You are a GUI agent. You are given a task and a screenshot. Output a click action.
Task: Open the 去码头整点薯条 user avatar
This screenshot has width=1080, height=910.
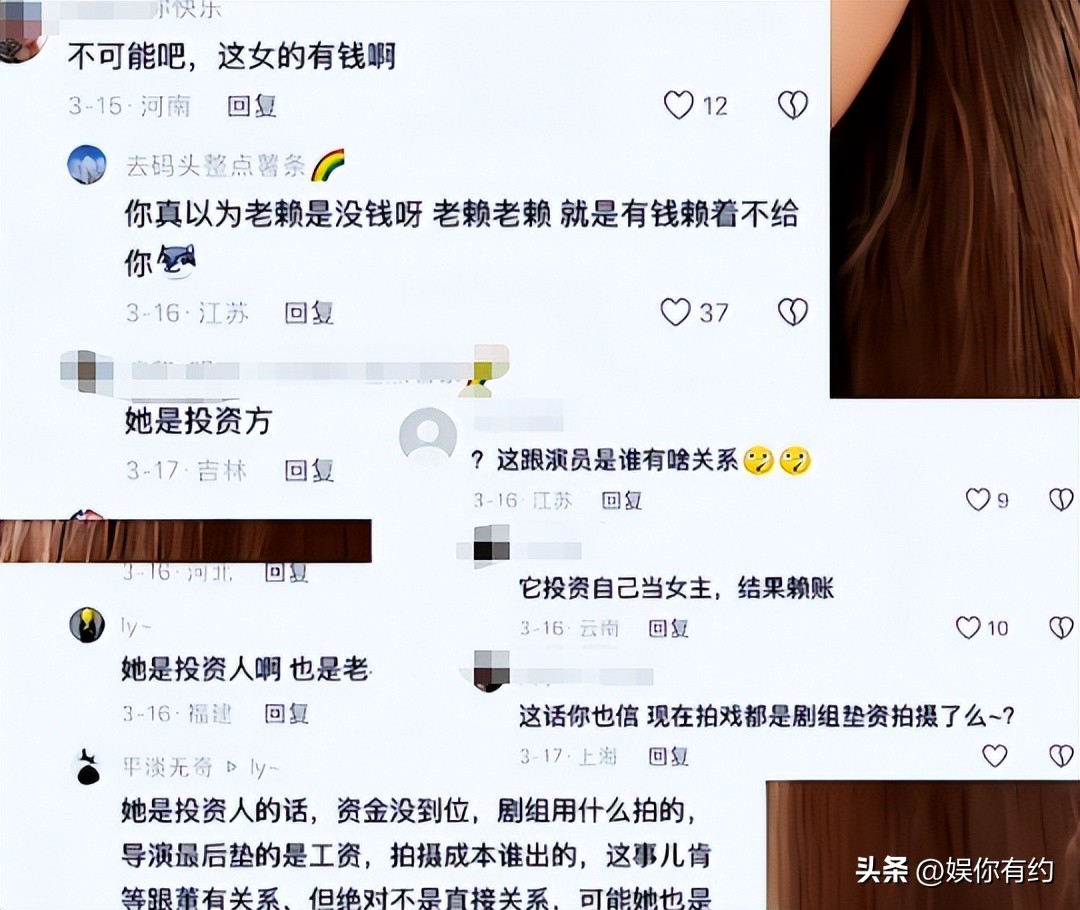click(87, 165)
